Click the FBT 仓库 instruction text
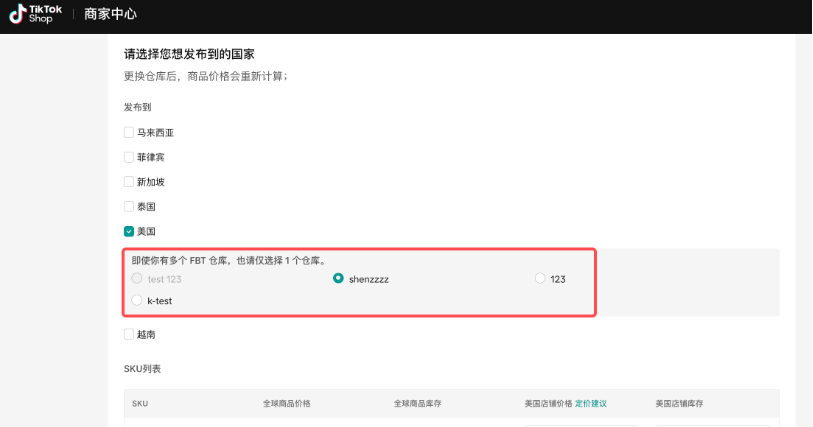Screen dimensions: 813x427 pos(229,261)
